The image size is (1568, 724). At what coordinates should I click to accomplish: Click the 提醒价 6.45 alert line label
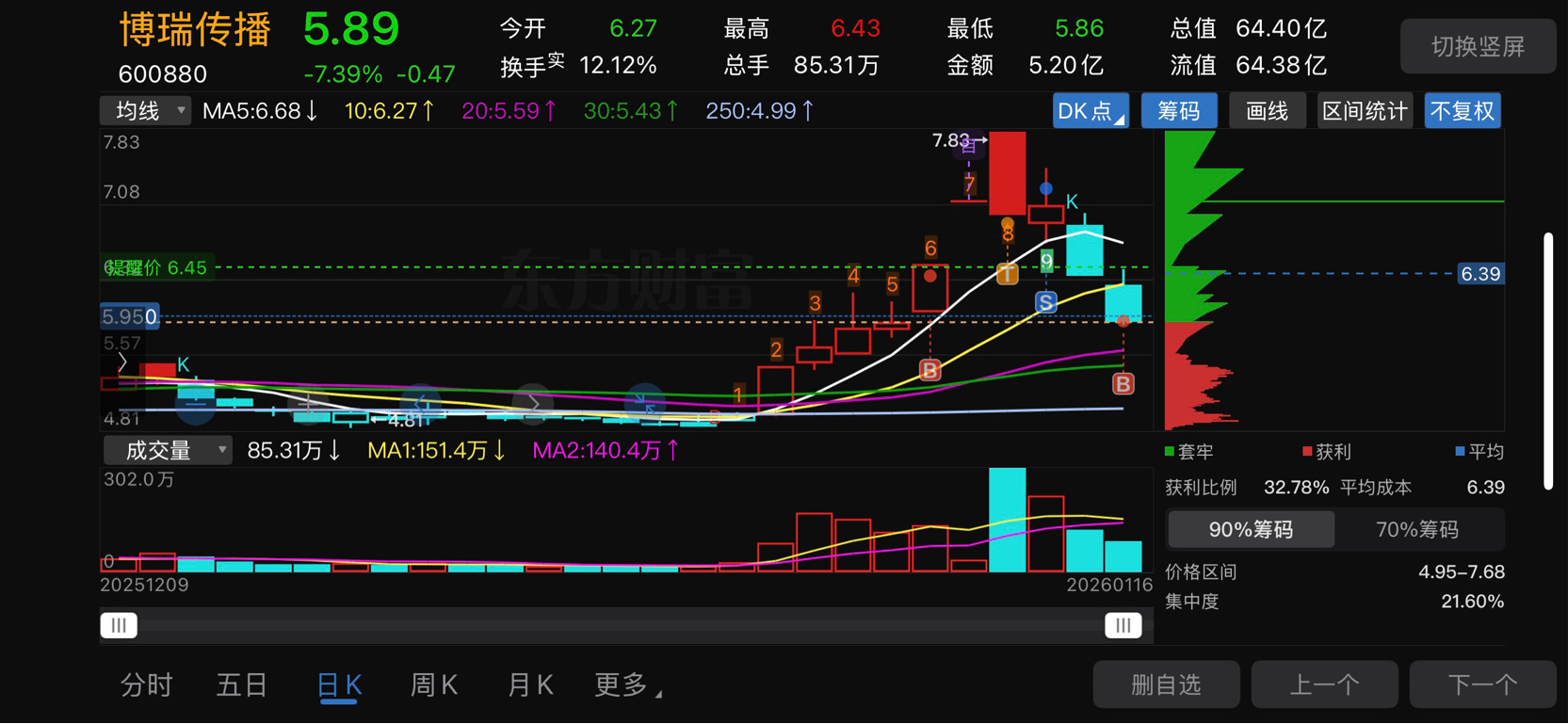tap(155, 267)
